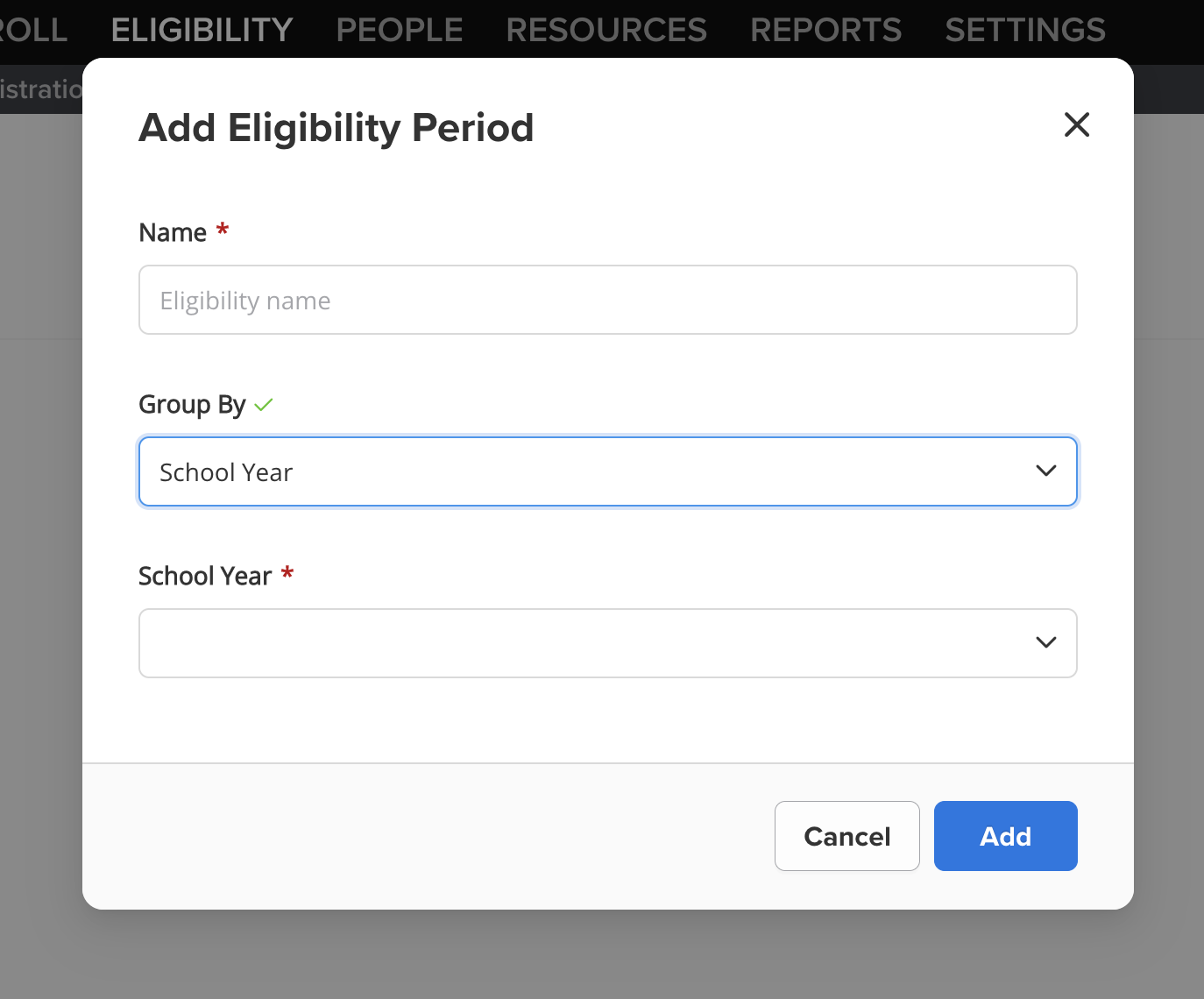Click the School Year required label

[205, 576]
